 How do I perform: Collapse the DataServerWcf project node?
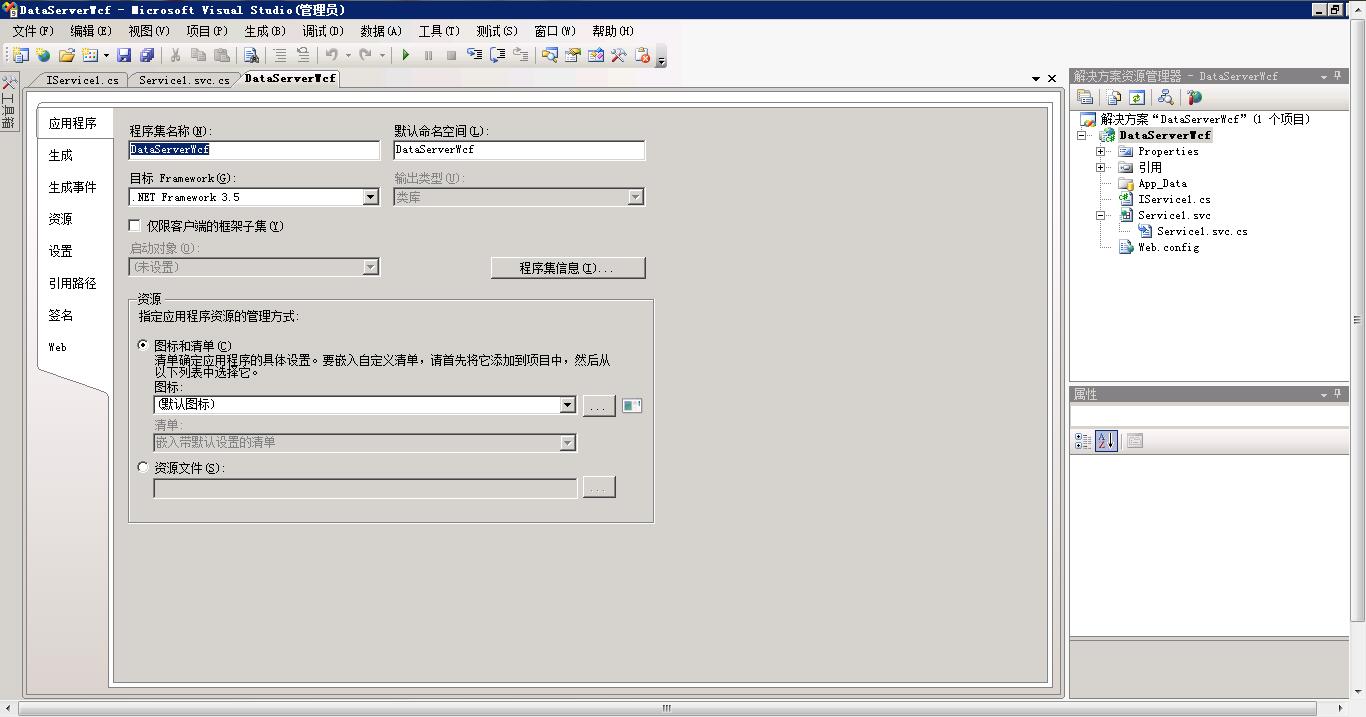coord(1081,135)
